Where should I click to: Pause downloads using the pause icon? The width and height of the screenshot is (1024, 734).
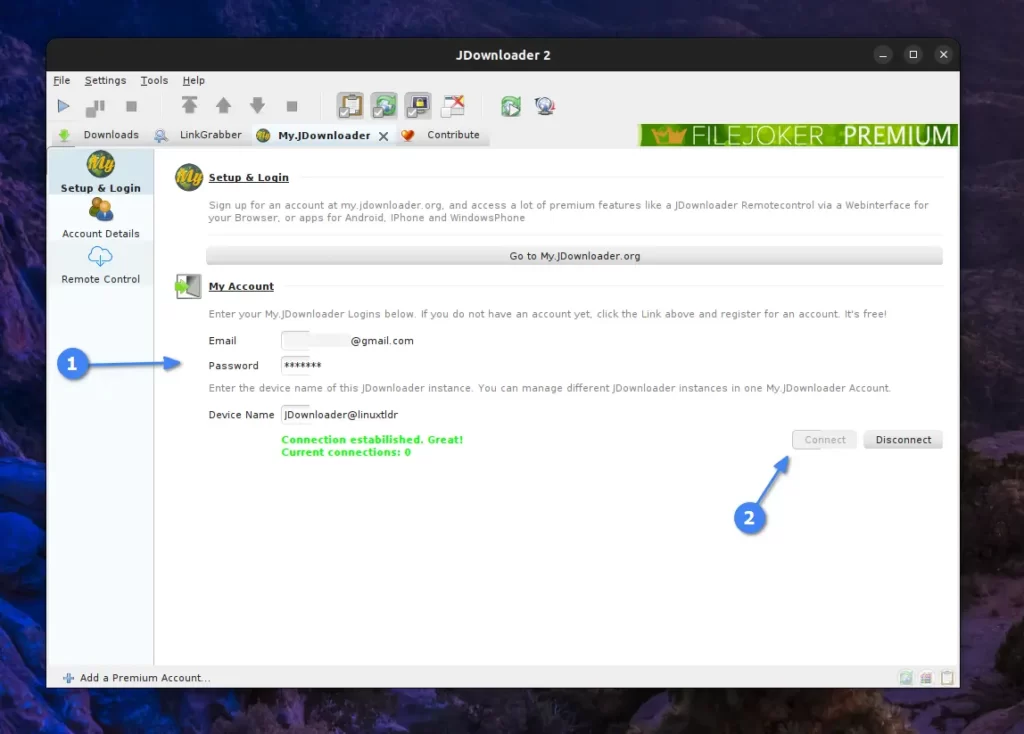click(x=95, y=107)
